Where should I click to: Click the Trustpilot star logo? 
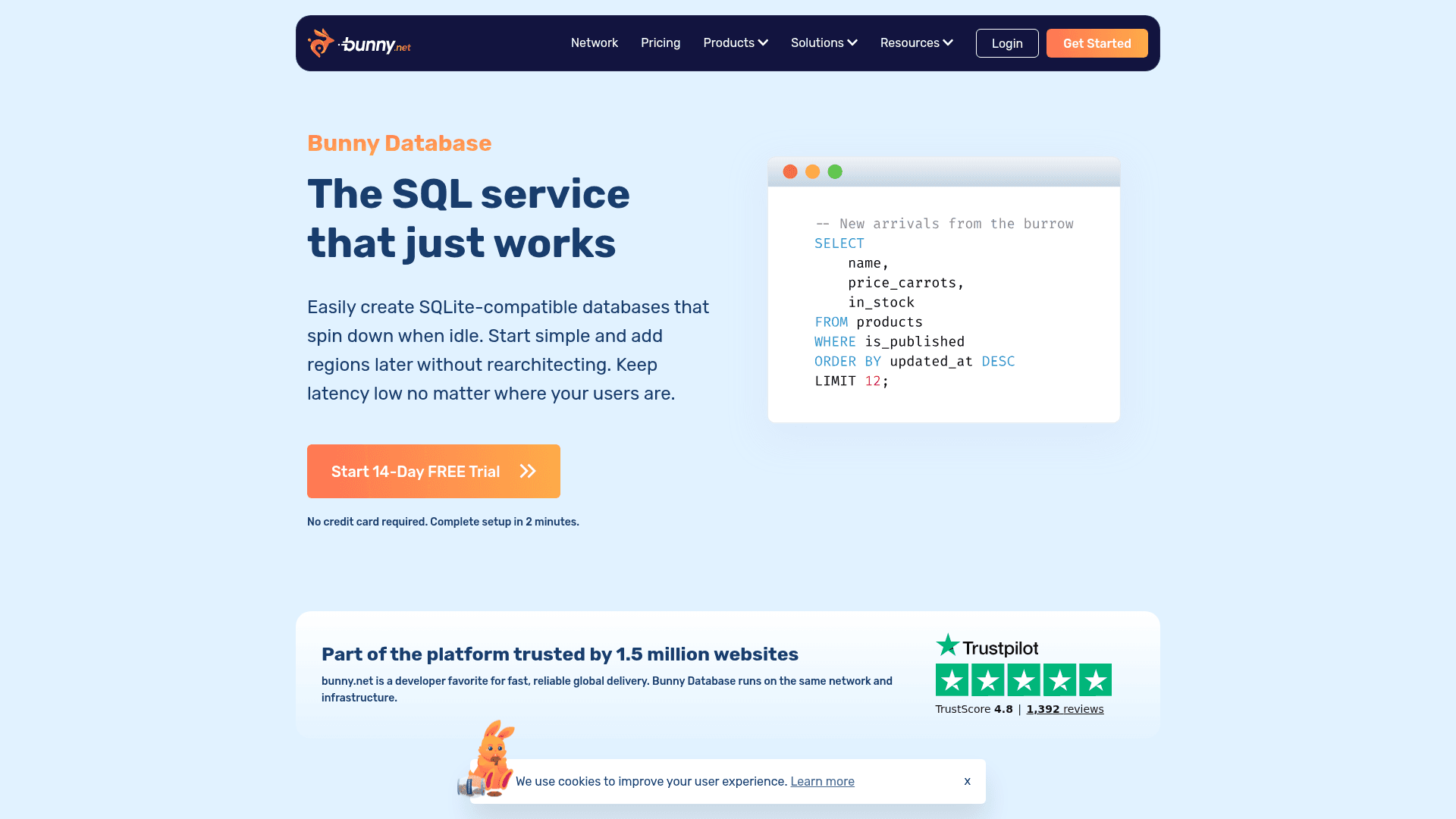[x=948, y=645]
